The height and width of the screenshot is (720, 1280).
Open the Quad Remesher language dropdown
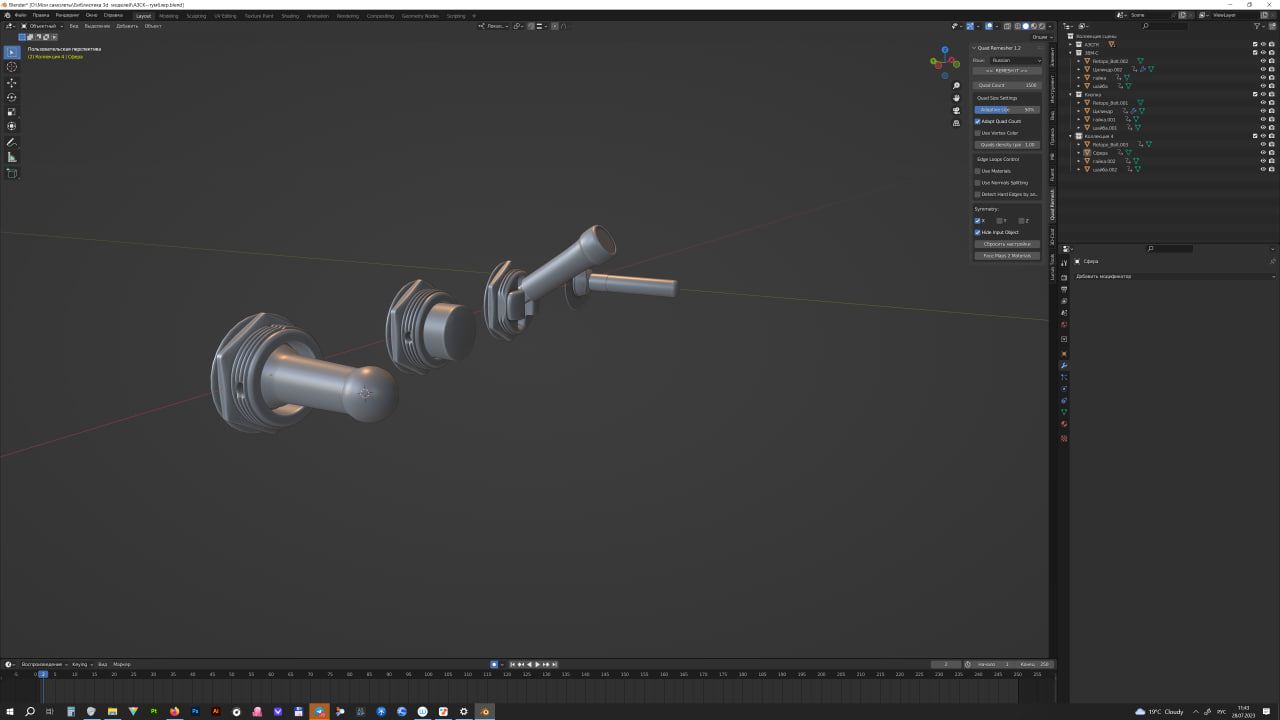point(1015,60)
